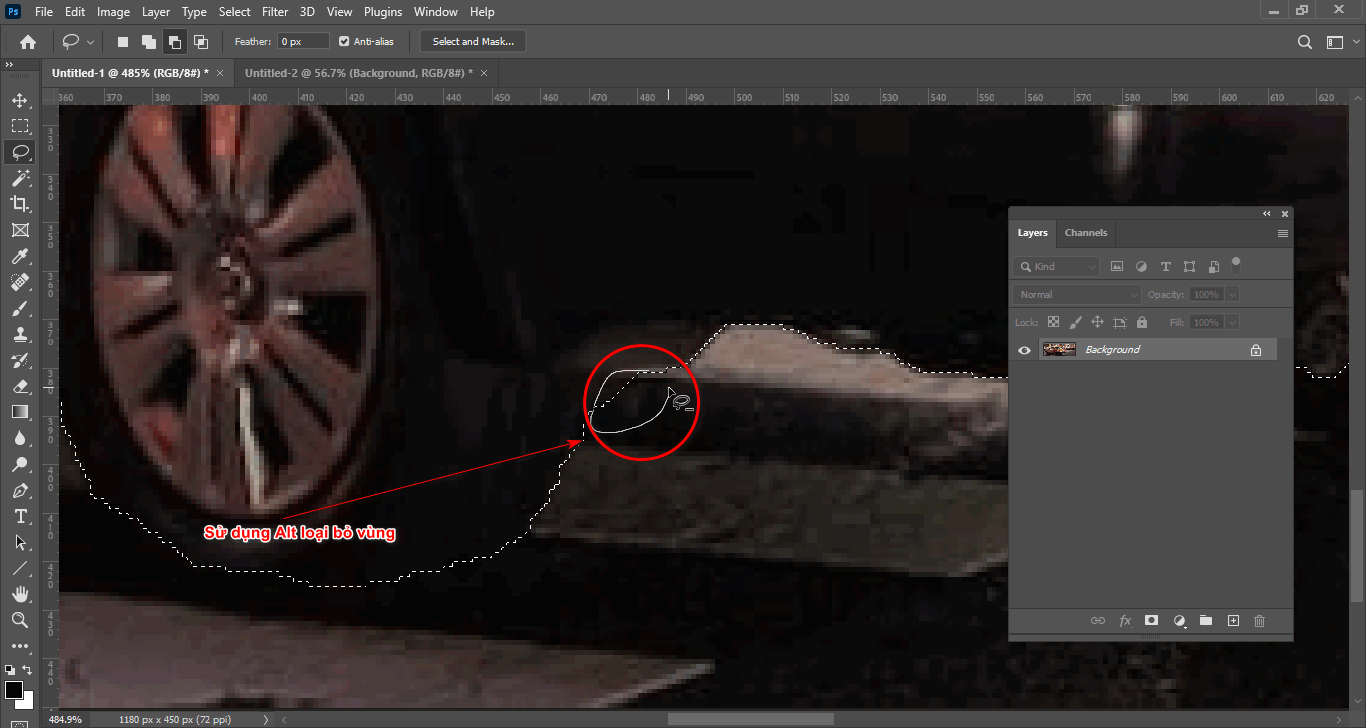1366x728 pixels.
Task: Enable the Anti-alias checkbox
Action: [344, 41]
